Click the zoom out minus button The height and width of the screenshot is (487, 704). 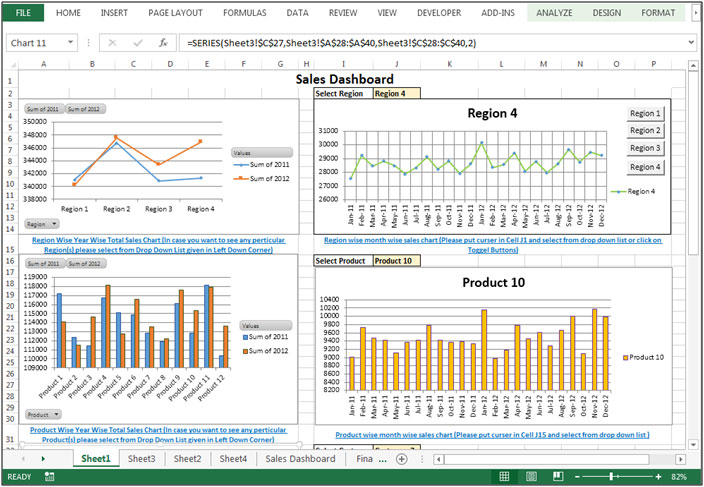577,477
